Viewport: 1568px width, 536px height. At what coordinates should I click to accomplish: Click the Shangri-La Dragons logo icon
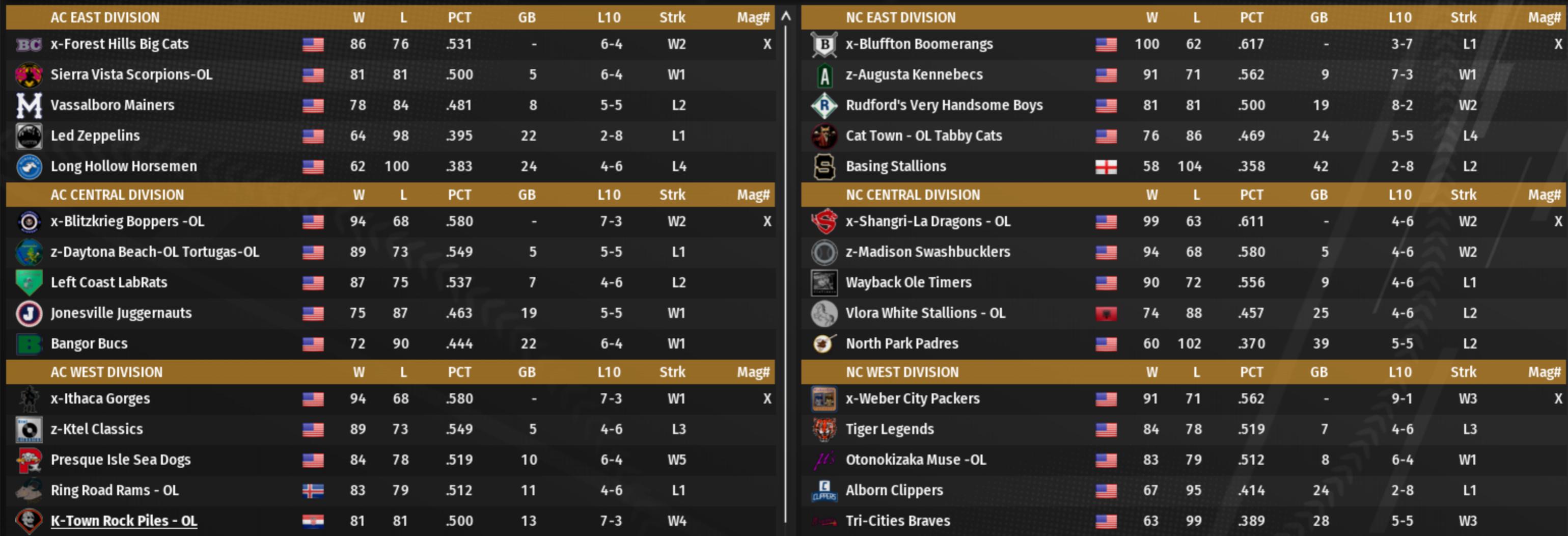[824, 222]
